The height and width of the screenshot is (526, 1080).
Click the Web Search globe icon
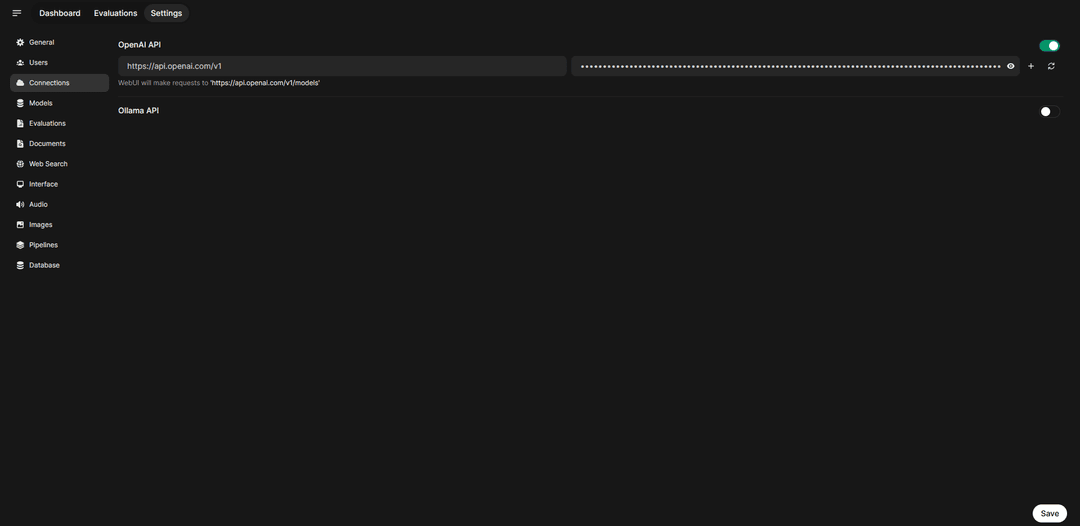20,164
